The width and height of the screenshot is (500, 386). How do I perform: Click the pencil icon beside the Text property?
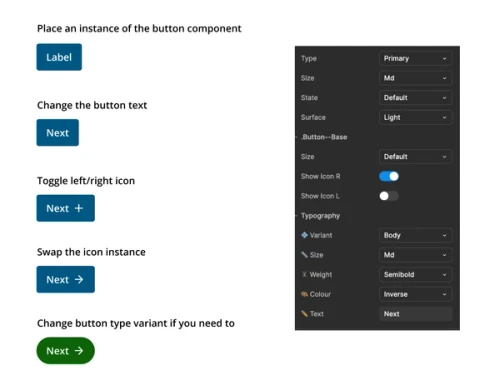(304, 314)
